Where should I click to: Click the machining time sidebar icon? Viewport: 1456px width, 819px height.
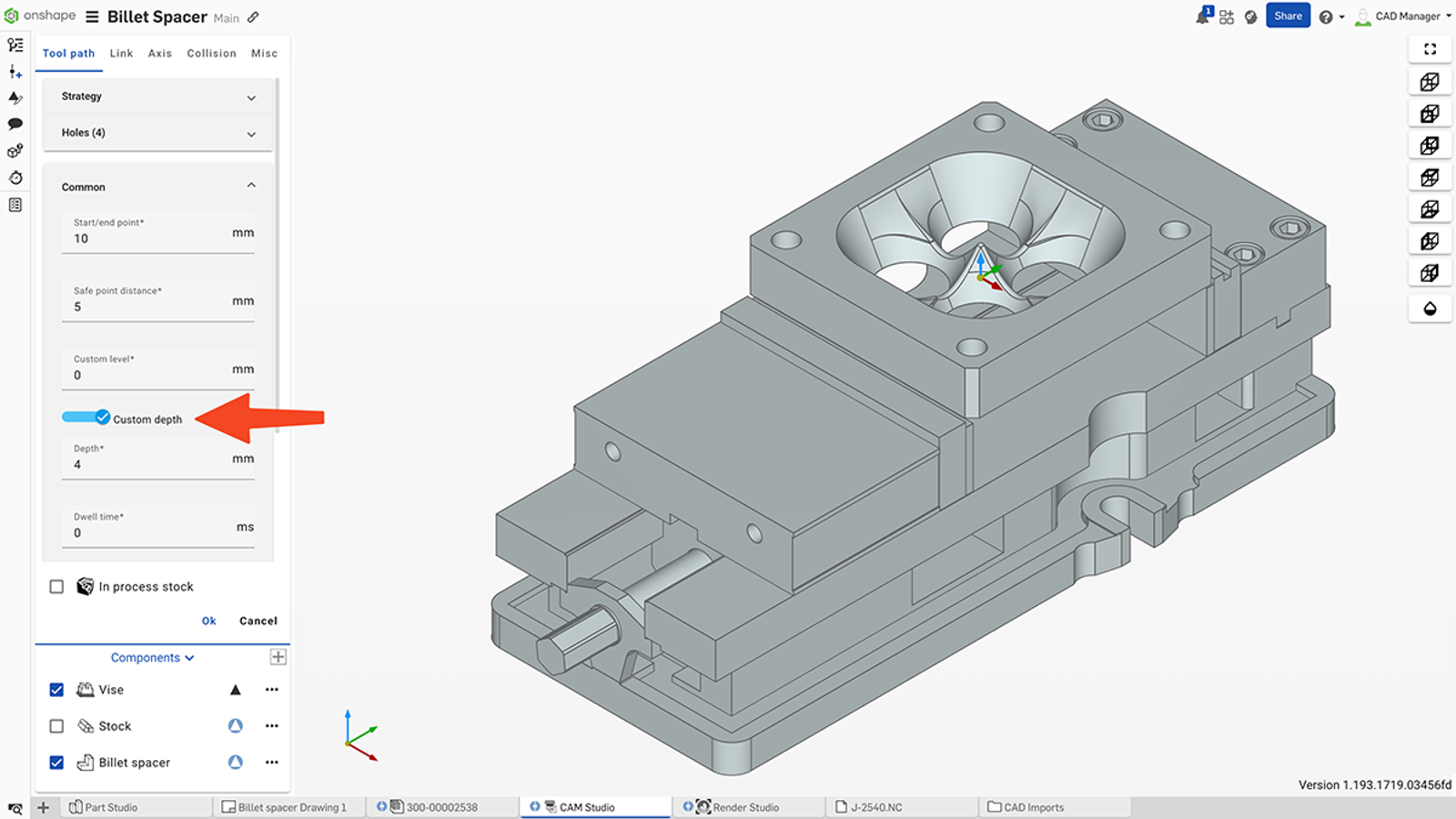[x=15, y=178]
